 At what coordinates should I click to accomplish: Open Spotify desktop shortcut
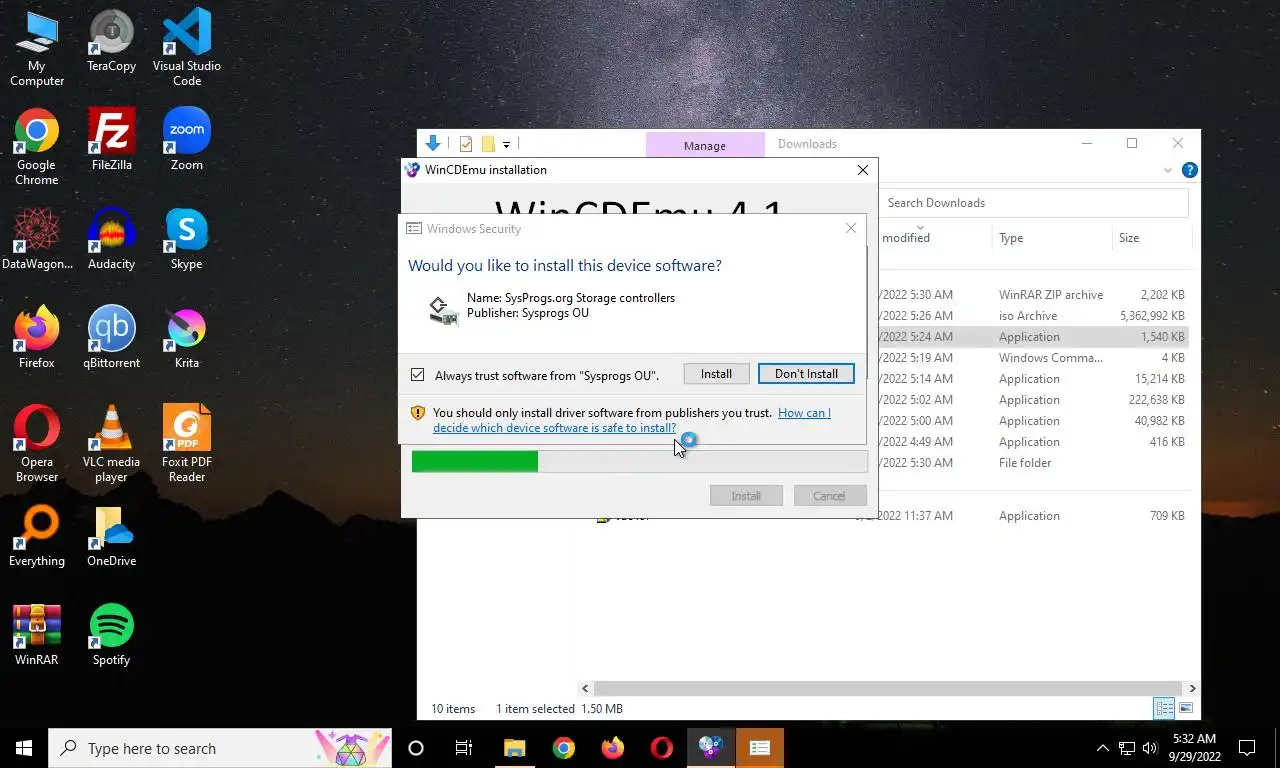(111, 635)
